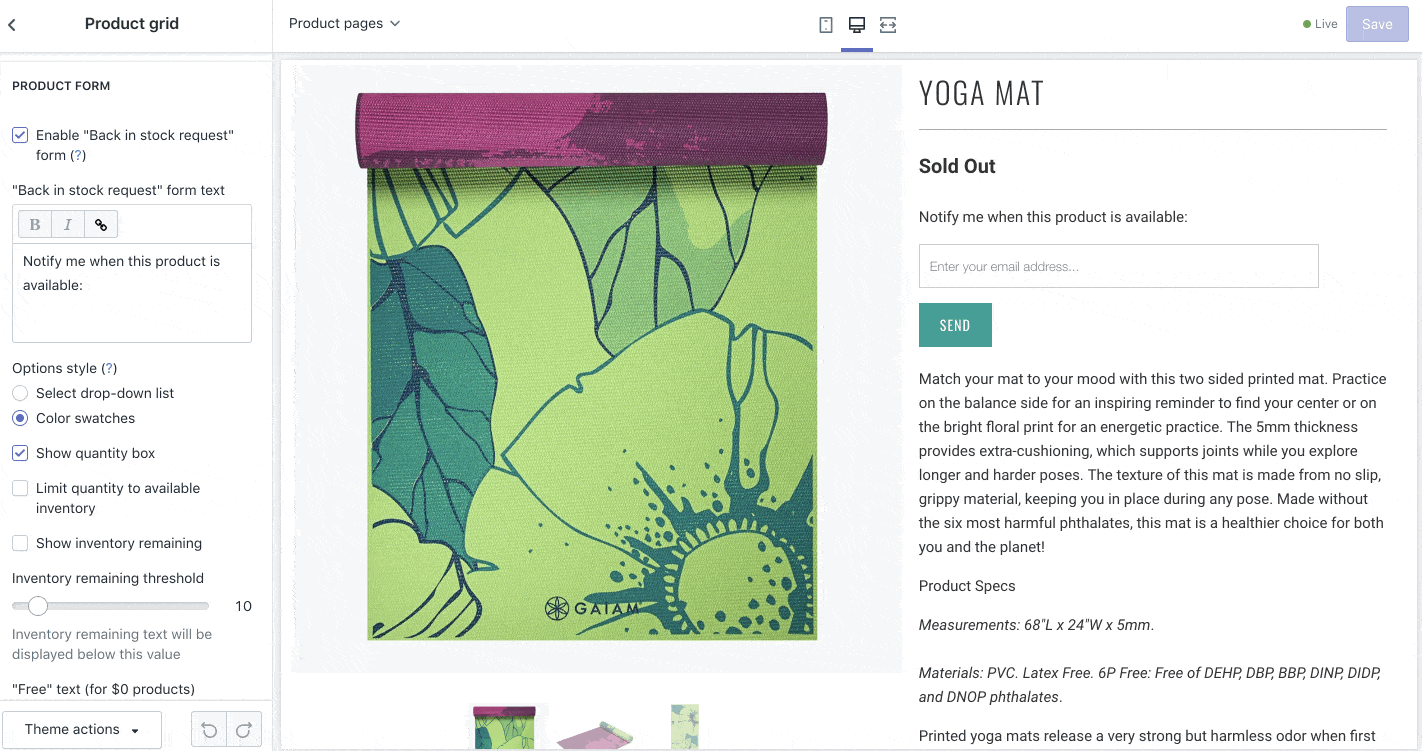Click the back arrow beside Product grid
Image resolution: width=1422 pixels, height=751 pixels.
pos(12,25)
